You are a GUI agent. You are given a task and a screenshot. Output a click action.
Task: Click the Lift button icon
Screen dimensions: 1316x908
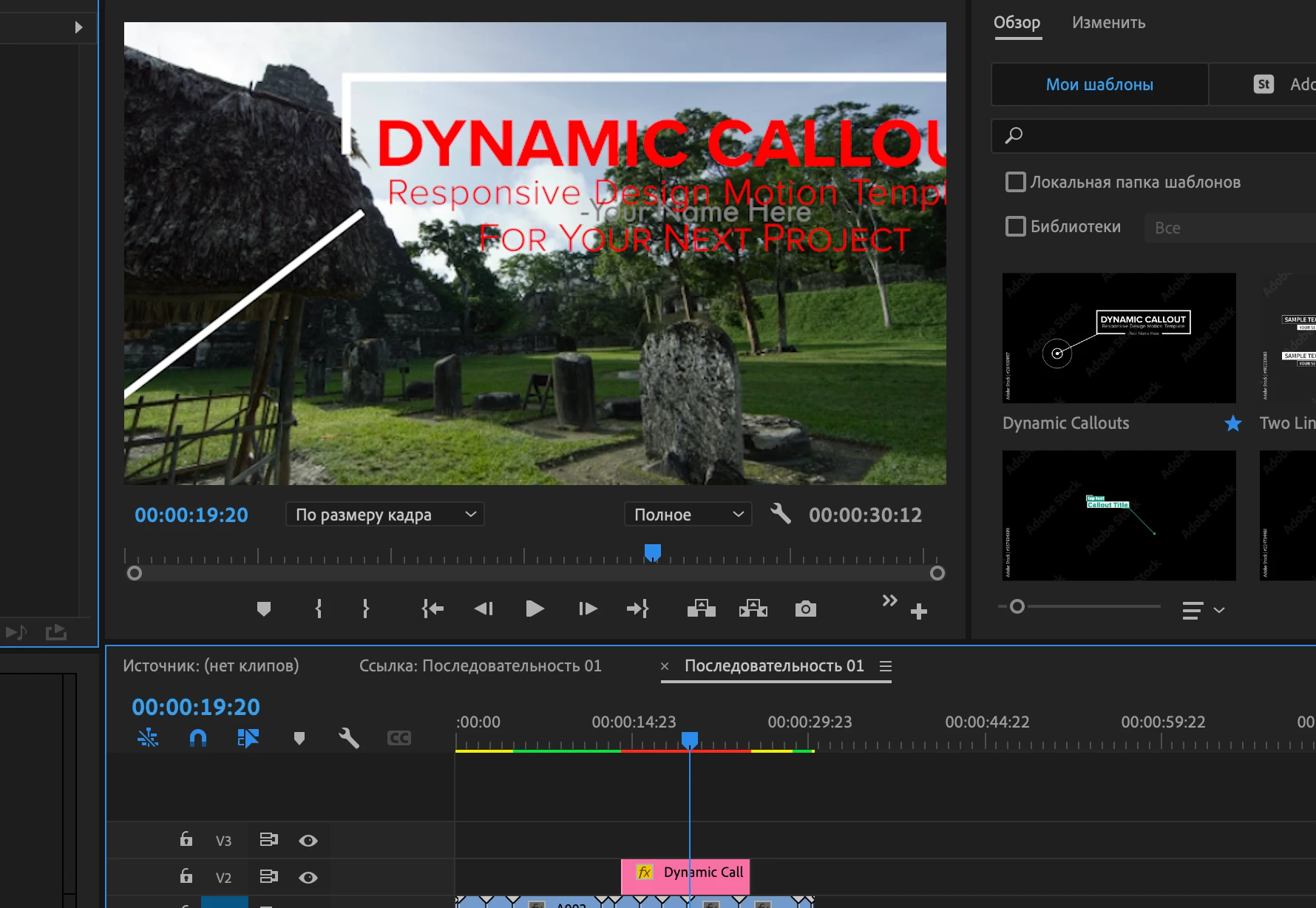click(701, 609)
